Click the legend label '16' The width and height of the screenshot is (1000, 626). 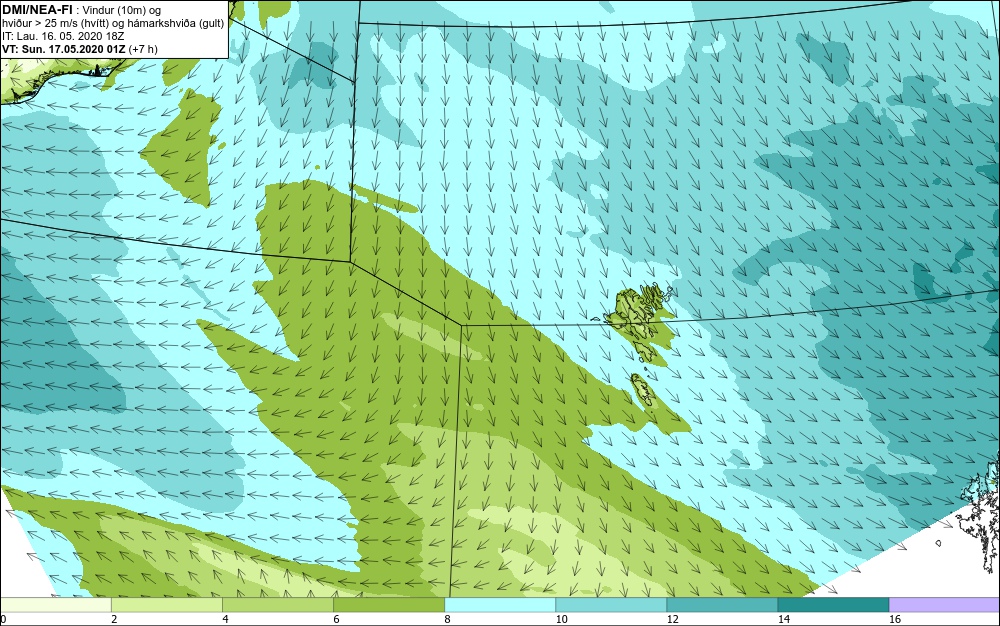[895, 619]
